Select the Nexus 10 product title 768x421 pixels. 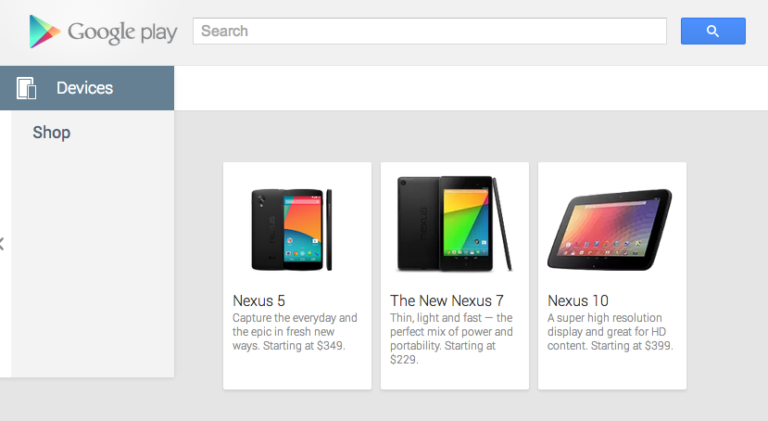[578, 300]
